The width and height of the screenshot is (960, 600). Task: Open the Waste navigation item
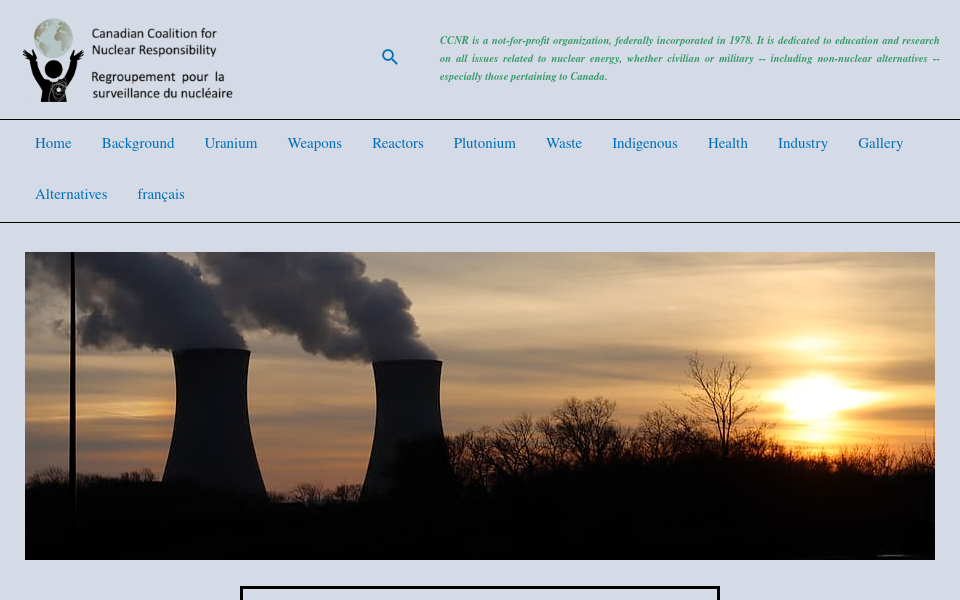tap(564, 143)
